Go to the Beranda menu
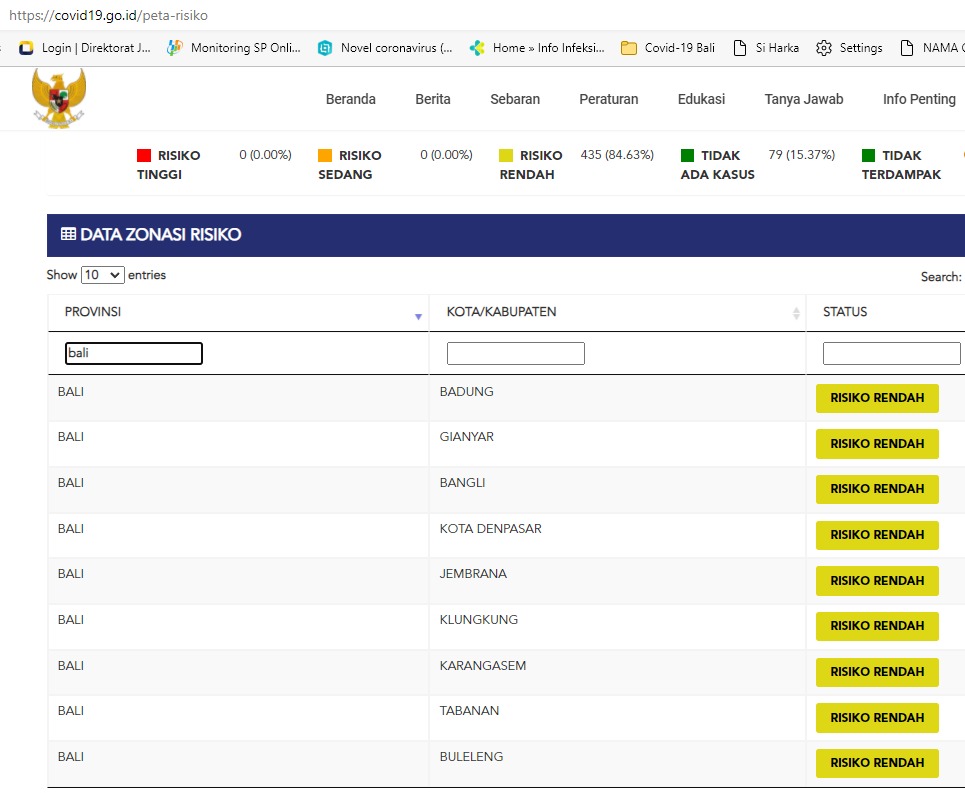The image size is (965, 793). click(x=351, y=99)
